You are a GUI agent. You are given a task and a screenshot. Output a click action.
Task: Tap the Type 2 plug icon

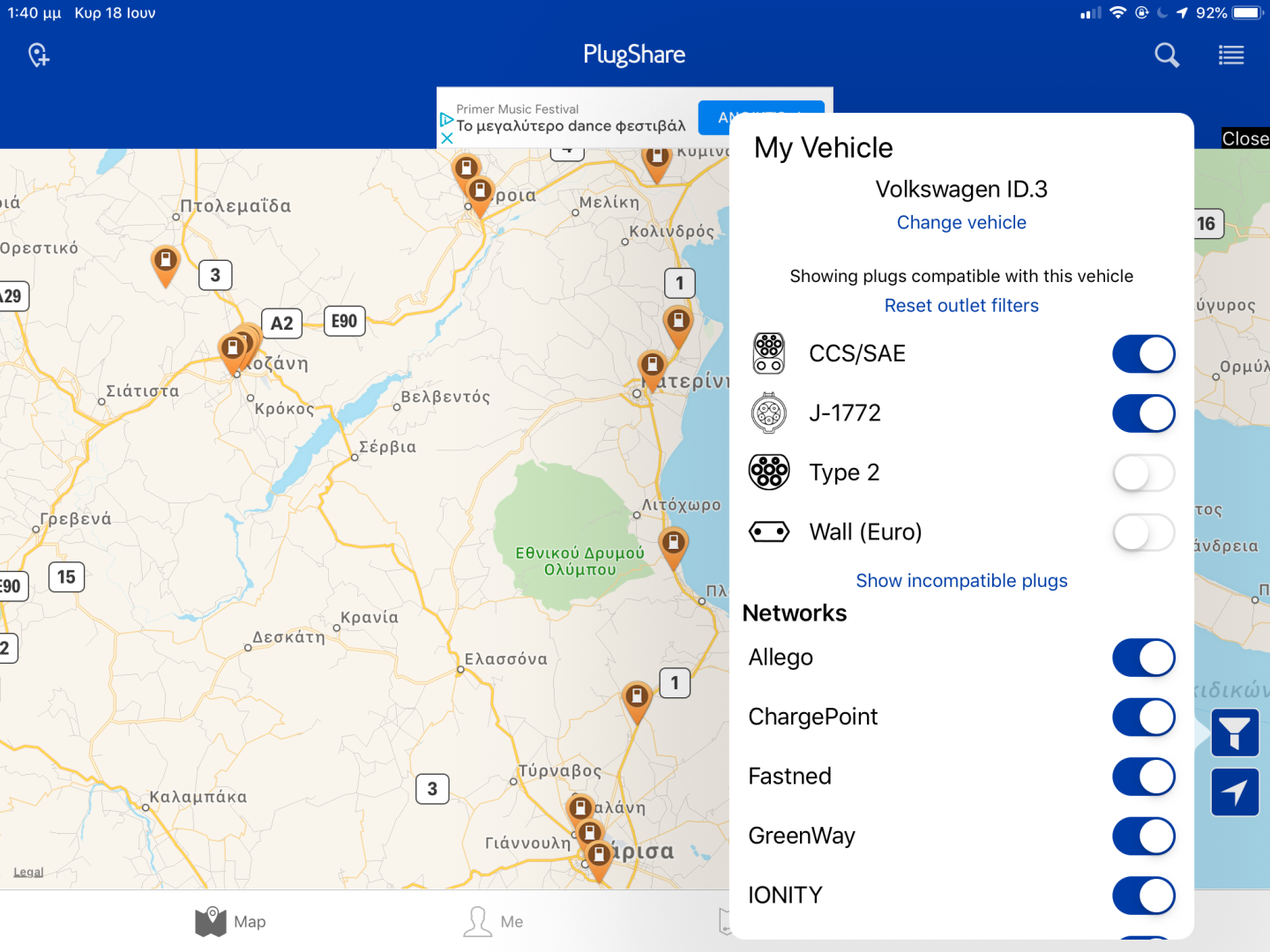click(x=769, y=472)
